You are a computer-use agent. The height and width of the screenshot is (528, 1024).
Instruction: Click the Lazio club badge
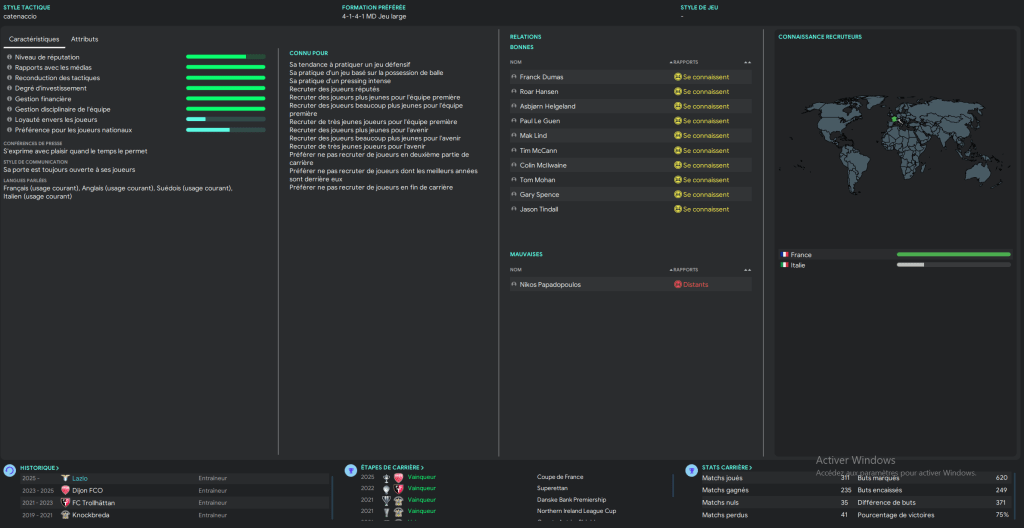pyautogui.click(x=66, y=479)
